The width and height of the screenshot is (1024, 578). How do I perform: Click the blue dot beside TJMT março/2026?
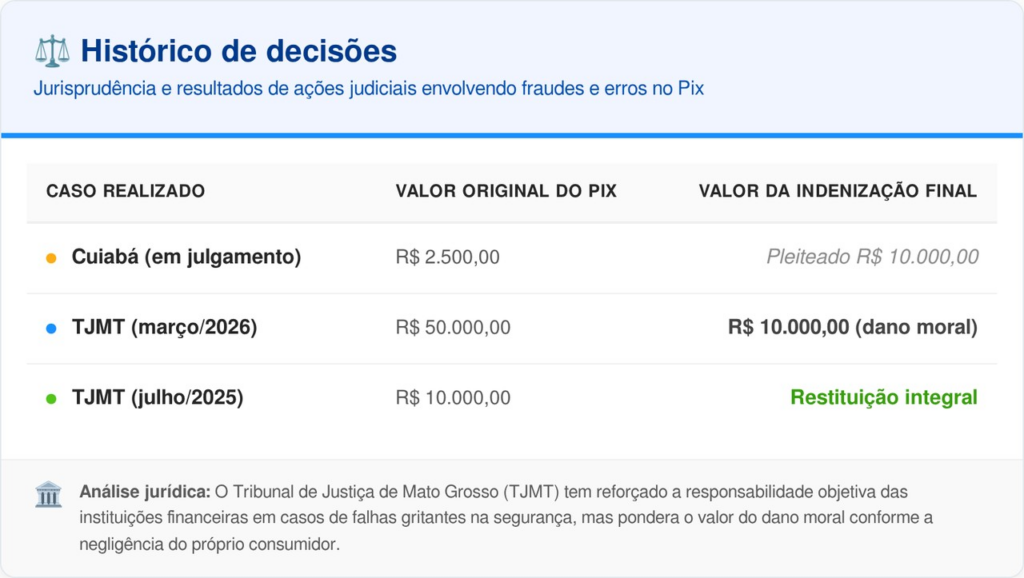coord(51,328)
